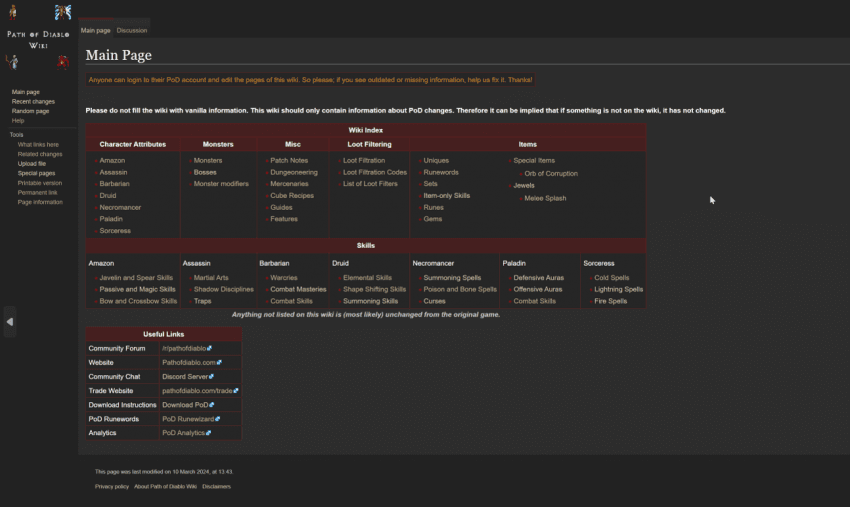Open the /r/pathofdiablo community forum link
850x507 pixels.
pos(186,349)
